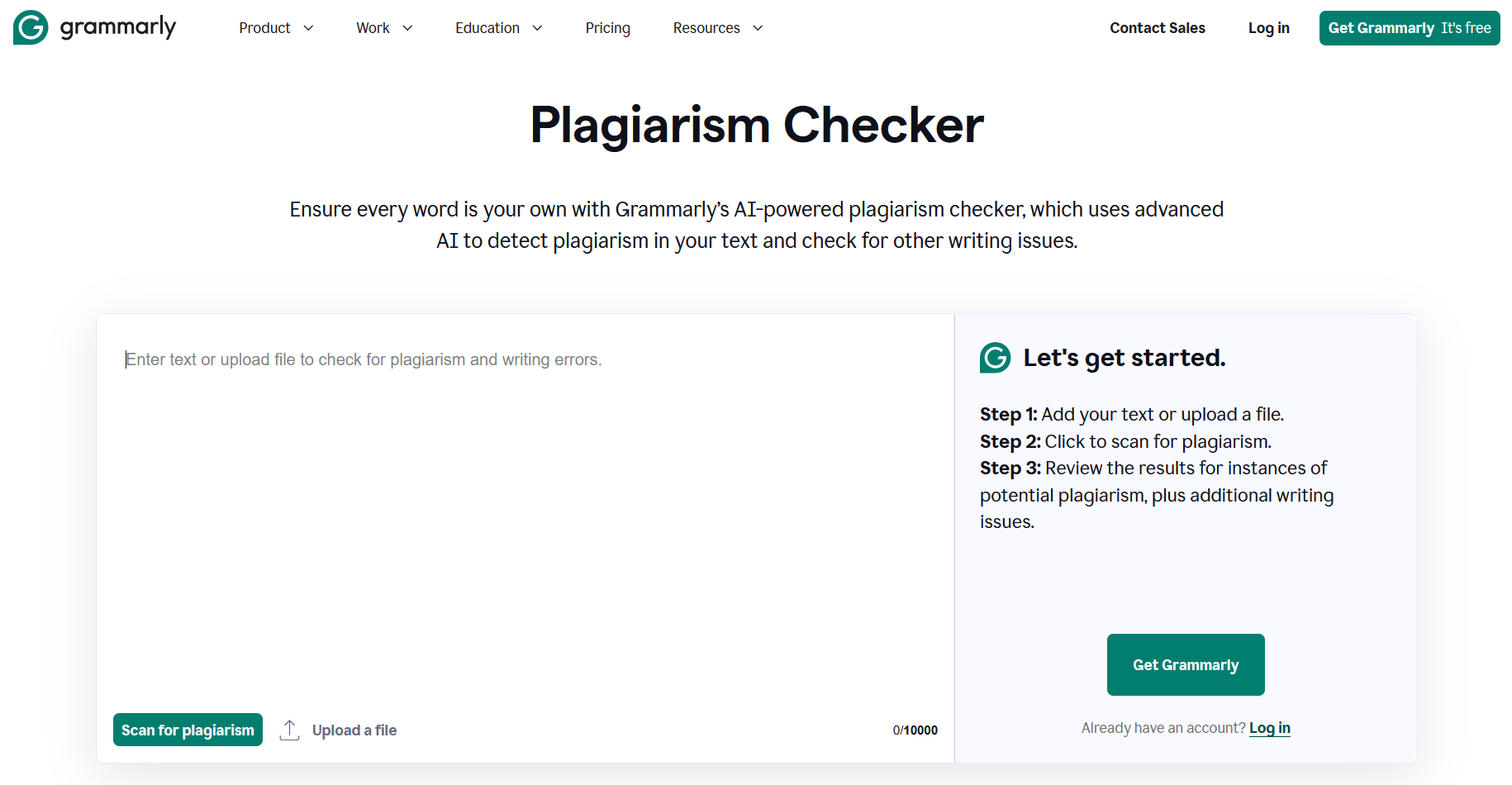Click the Grammarly G logo icon in header
The image size is (1512, 785).
(31, 27)
